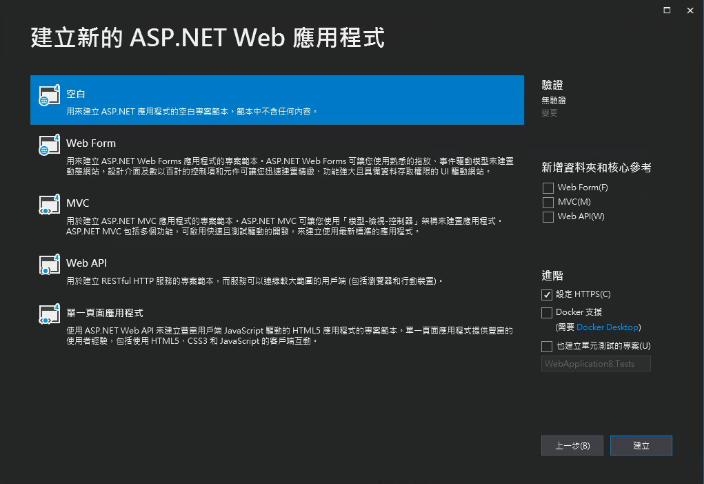Click the 變更 authentication link
Screen dimensions: 704x484
(x=549, y=113)
